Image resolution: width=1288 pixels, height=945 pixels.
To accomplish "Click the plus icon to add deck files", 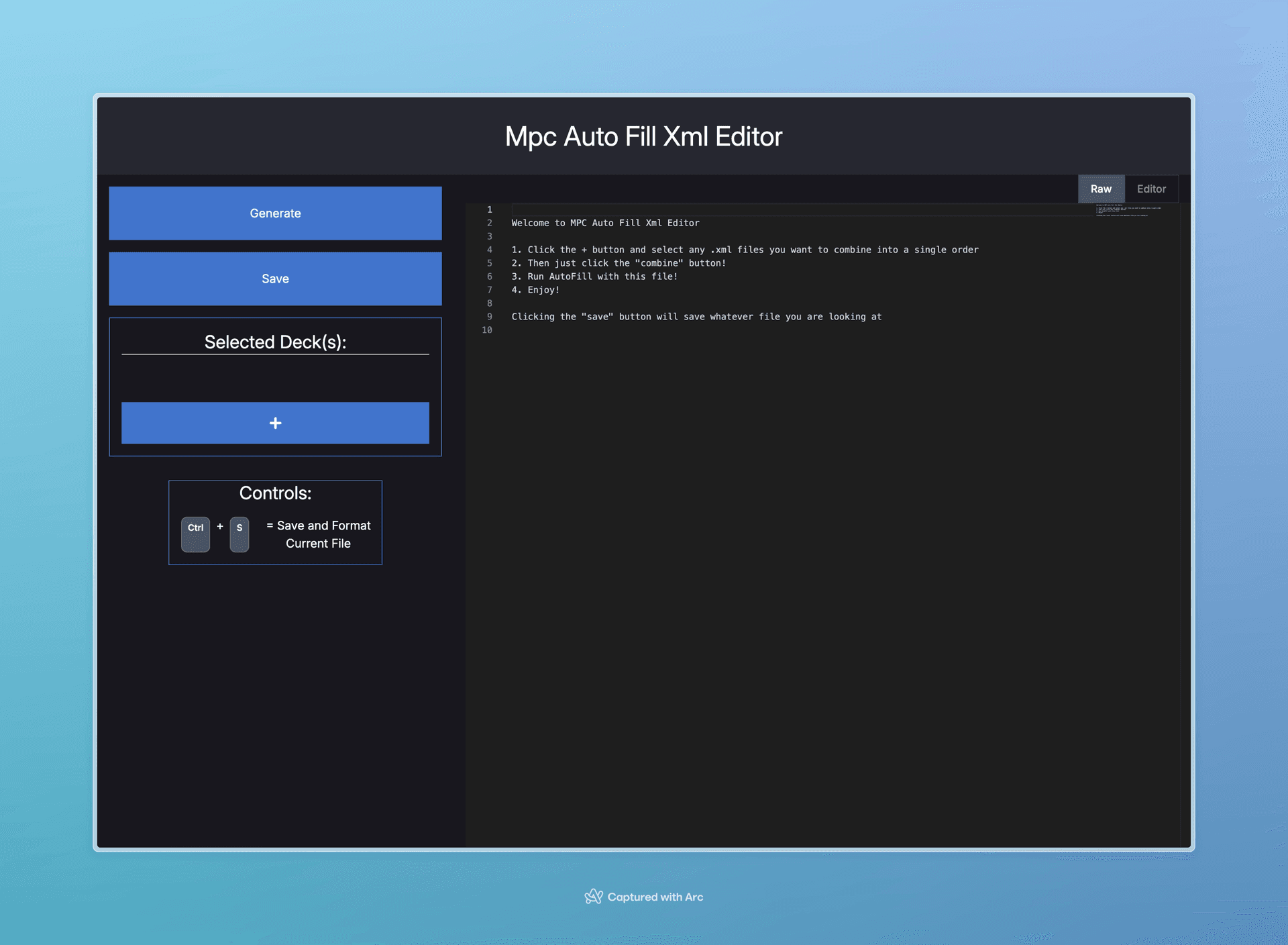I will [x=275, y=423].
